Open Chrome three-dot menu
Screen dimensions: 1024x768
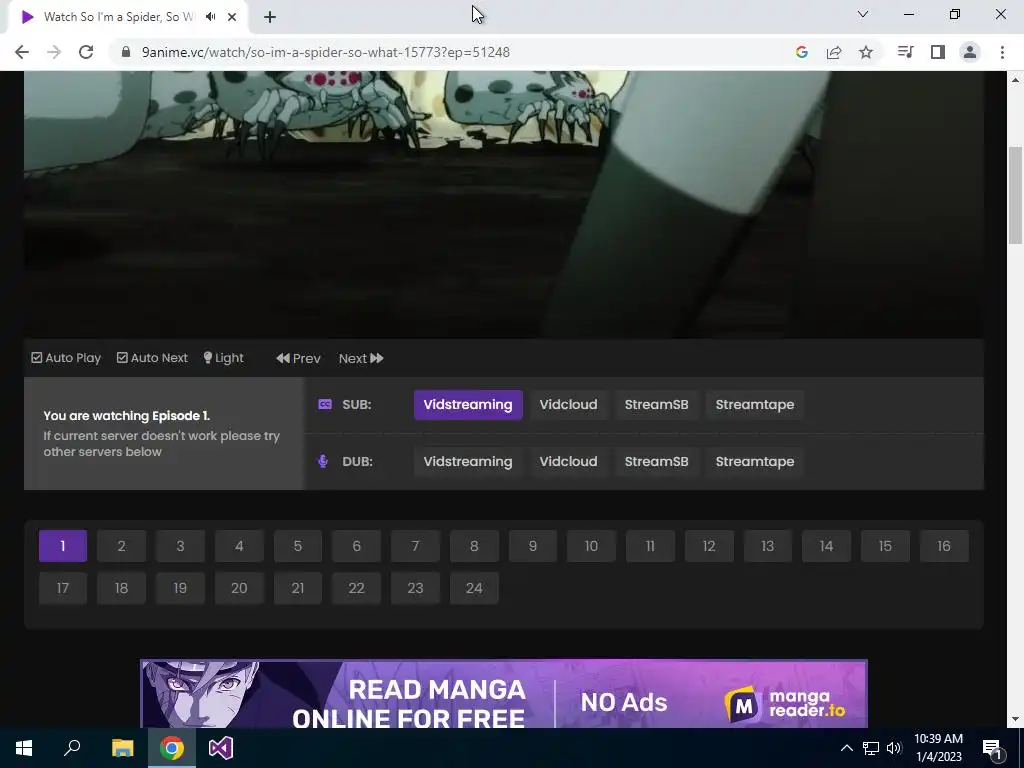tap(1002, 52)
